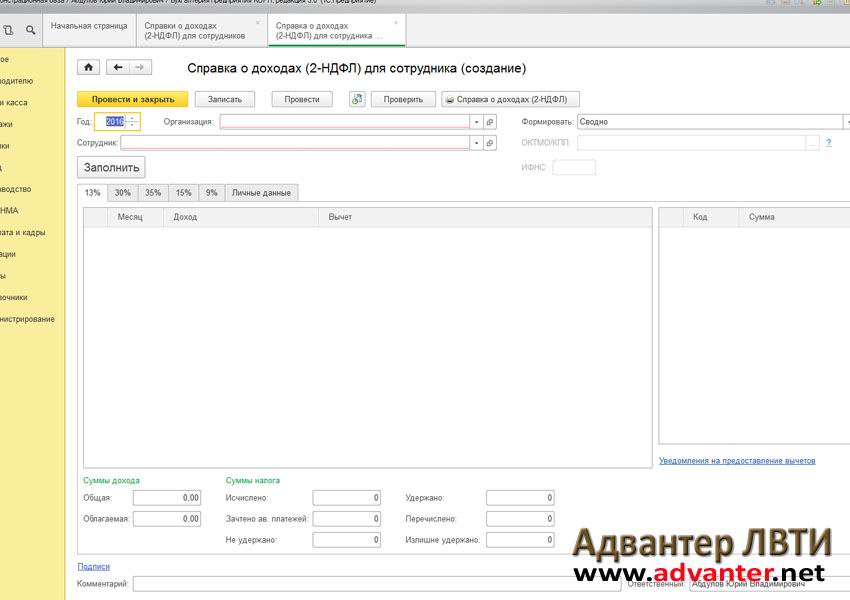
Task: Select the 30% rate tab
Action: coord(123,193)
